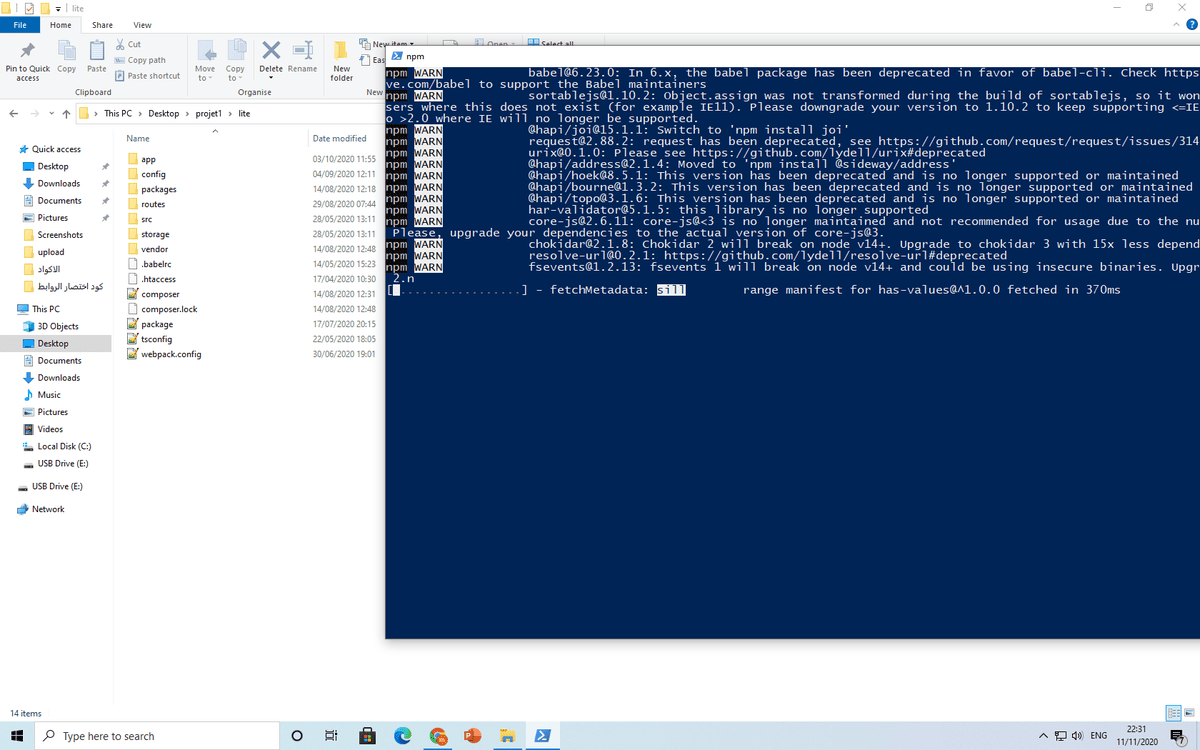The height and width of the screenshot is (750, 1200).
Task: Open the recent locations dropdown arrow
Action: (x=51, y=113)
